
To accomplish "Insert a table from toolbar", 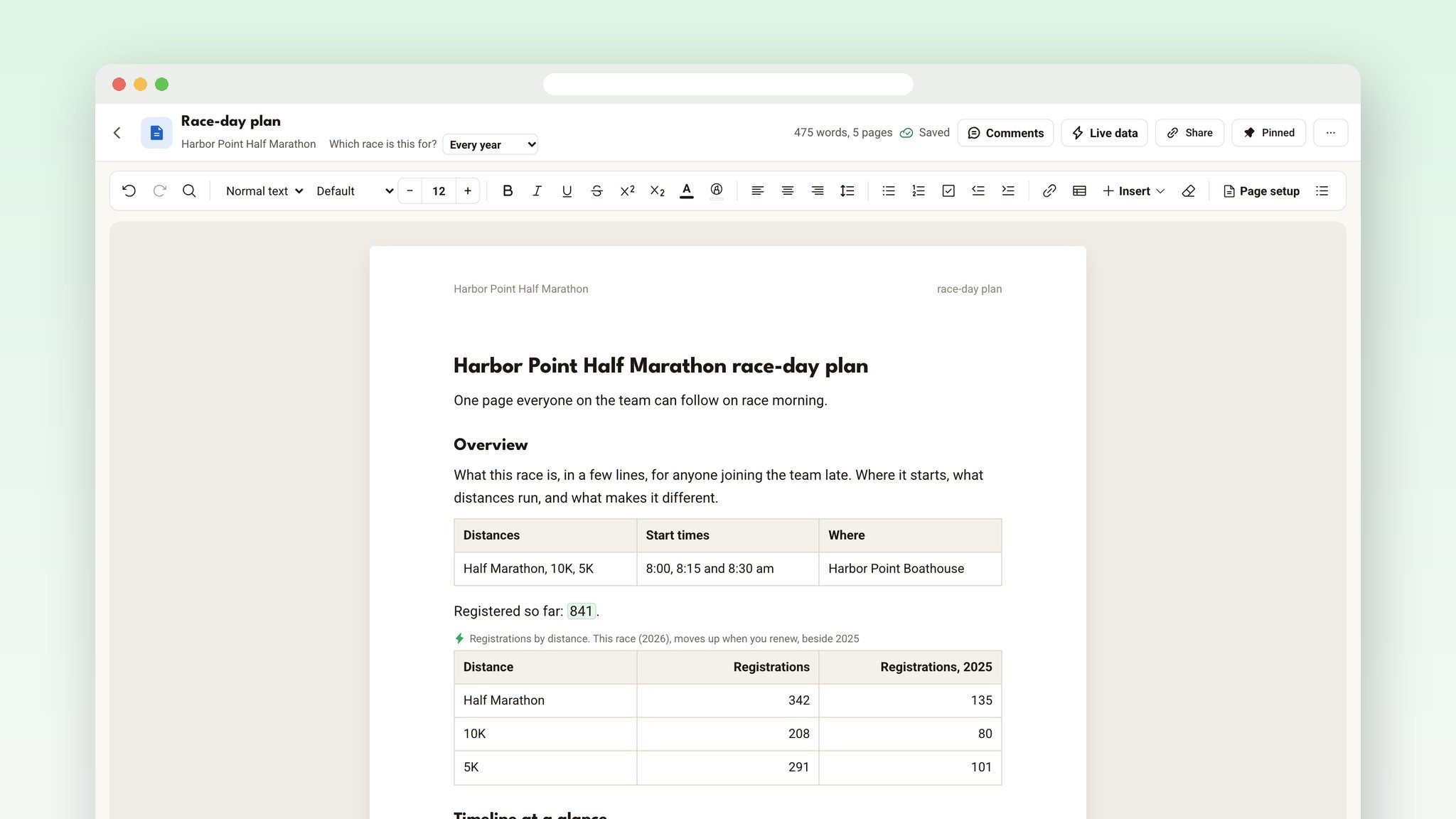I will 1079,191.
